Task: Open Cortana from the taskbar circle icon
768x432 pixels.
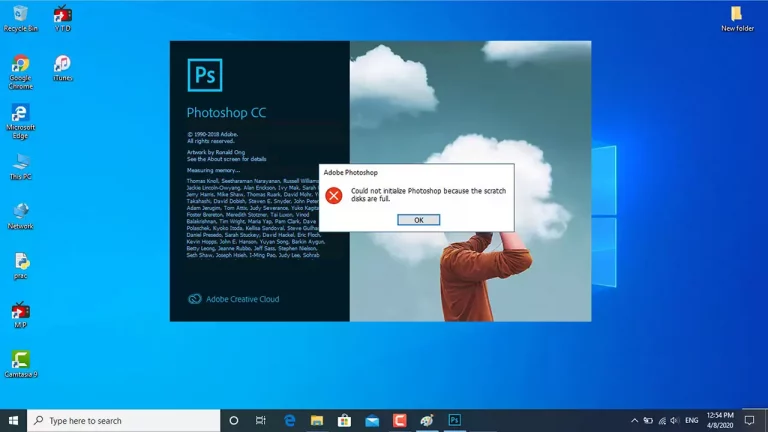Action: point(234,420)
